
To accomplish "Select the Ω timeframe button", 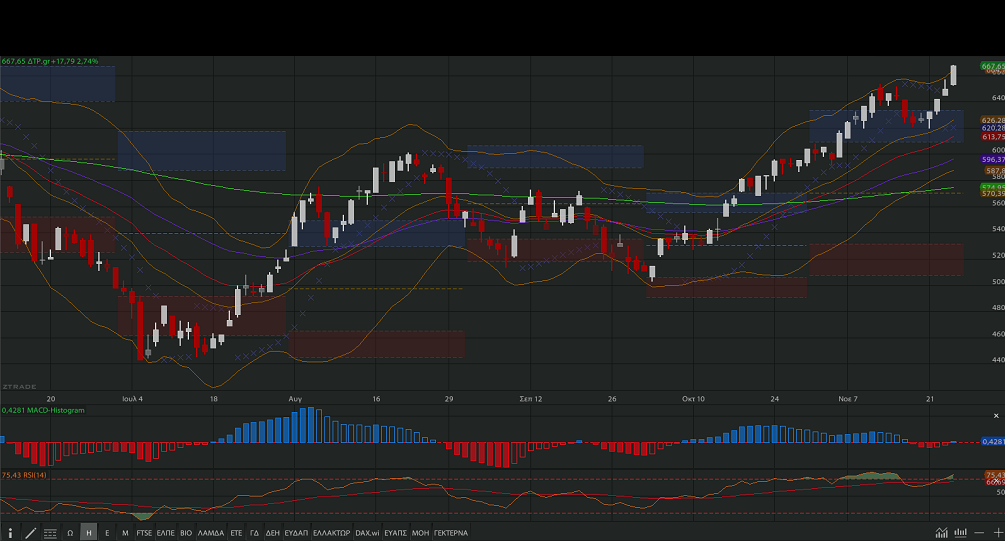I will [70, 533].
